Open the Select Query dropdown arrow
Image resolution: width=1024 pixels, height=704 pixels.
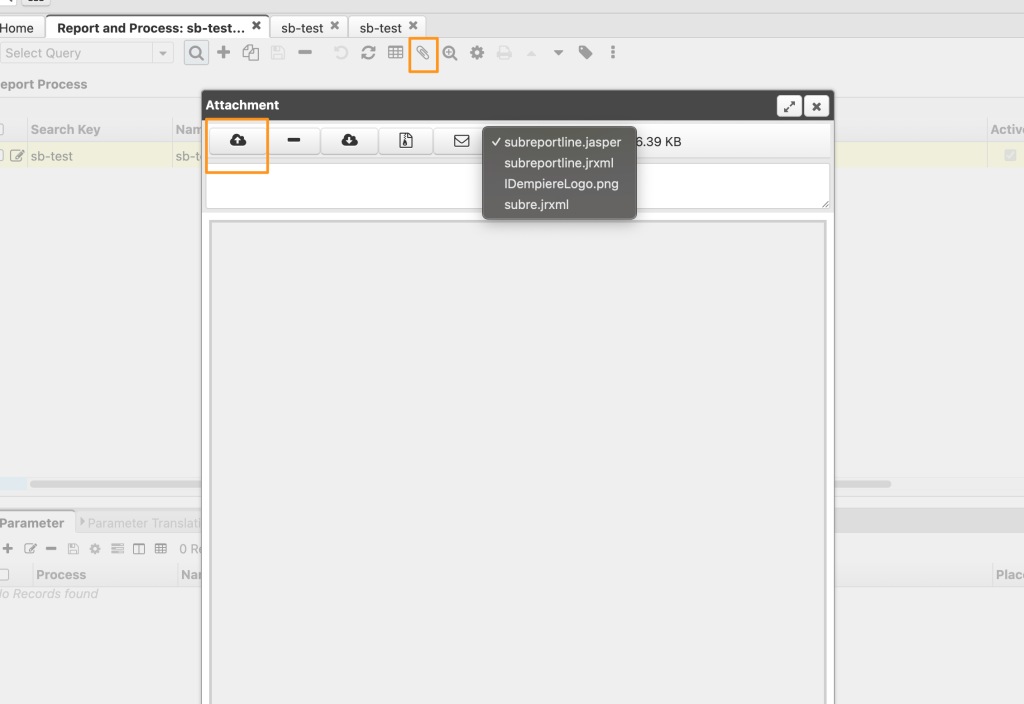click(163, 53)
